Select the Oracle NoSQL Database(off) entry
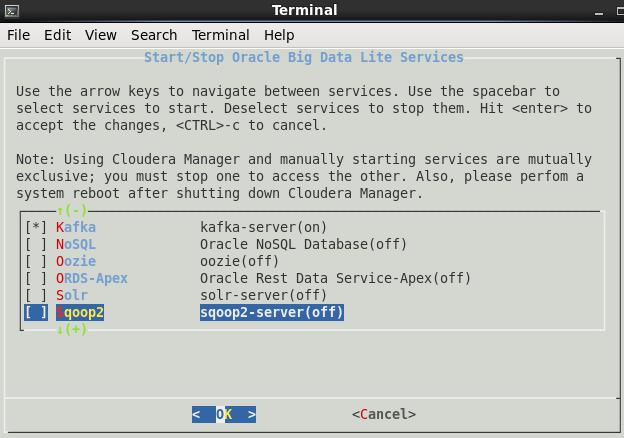The image size is (624, 438). pyautogui.click(x=303, y=244)
